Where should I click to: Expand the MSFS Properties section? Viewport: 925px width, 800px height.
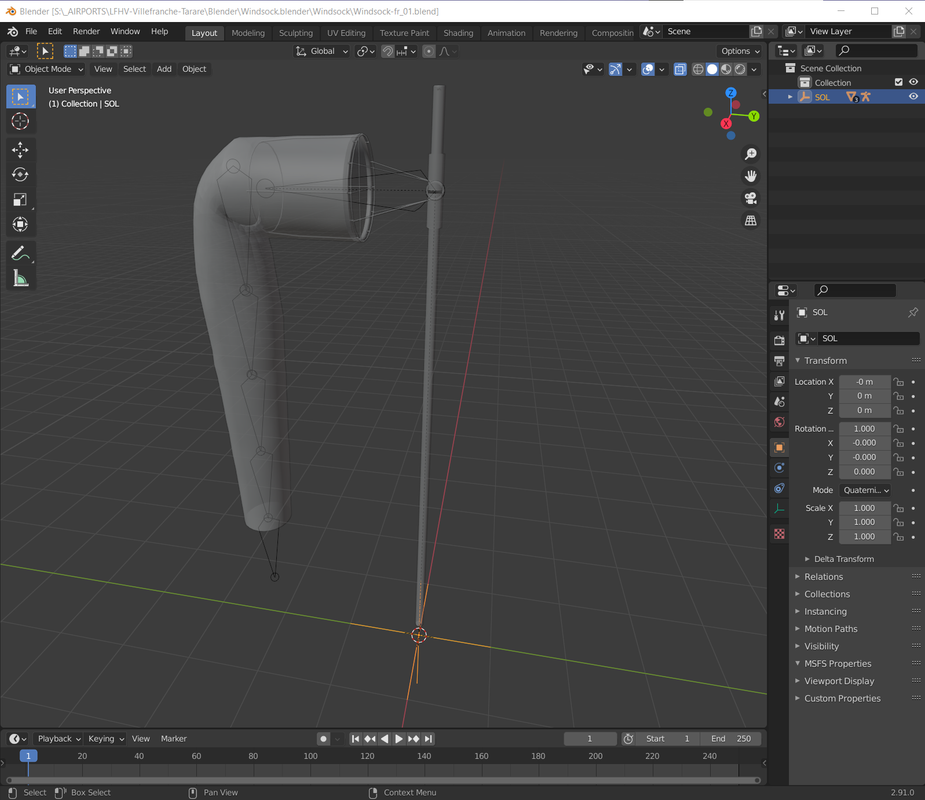(x=837, y=664)
